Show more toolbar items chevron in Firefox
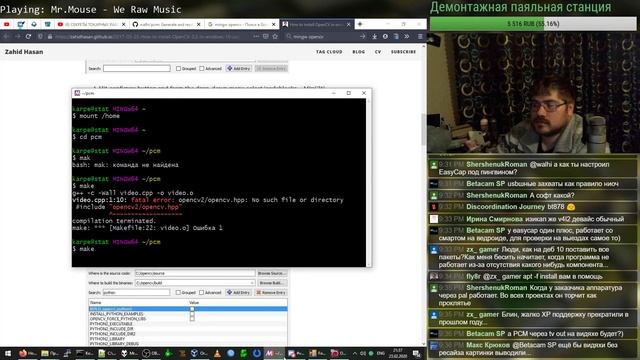Screen dimensions: 640x360 tap(407, 36)
